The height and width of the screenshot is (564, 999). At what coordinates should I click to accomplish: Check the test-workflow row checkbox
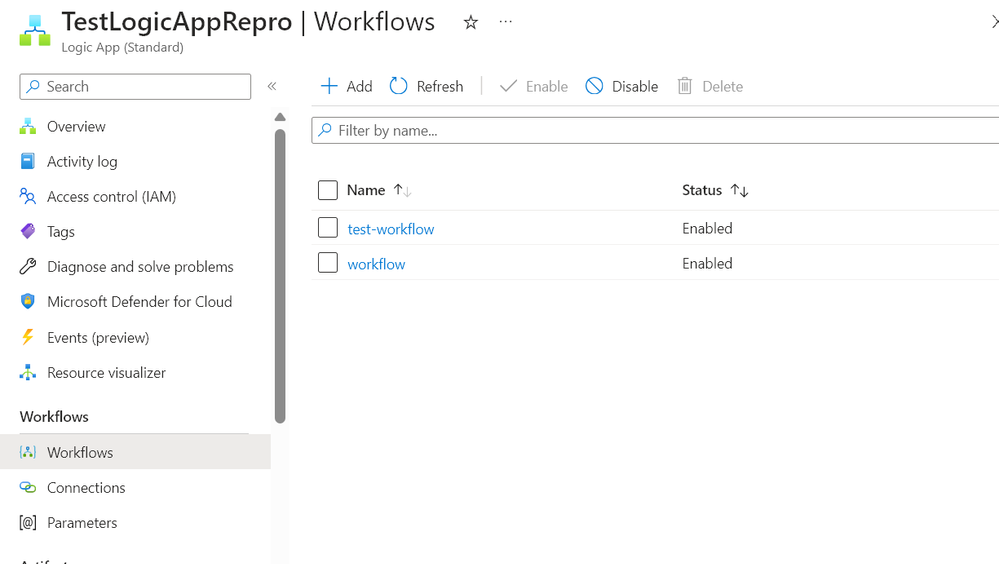click(327, 228)
